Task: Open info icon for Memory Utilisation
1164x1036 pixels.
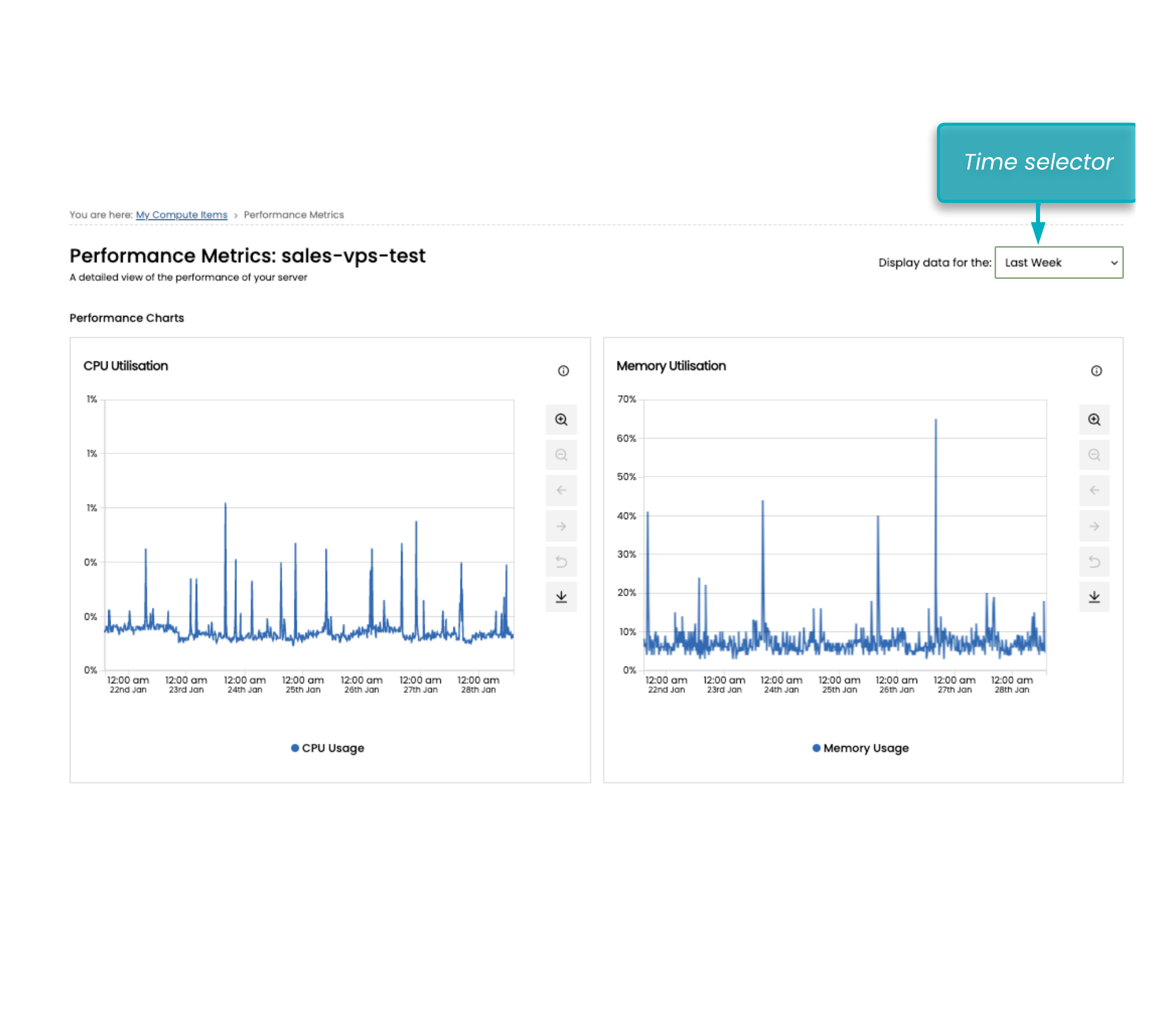Action: click(1096, 371)
